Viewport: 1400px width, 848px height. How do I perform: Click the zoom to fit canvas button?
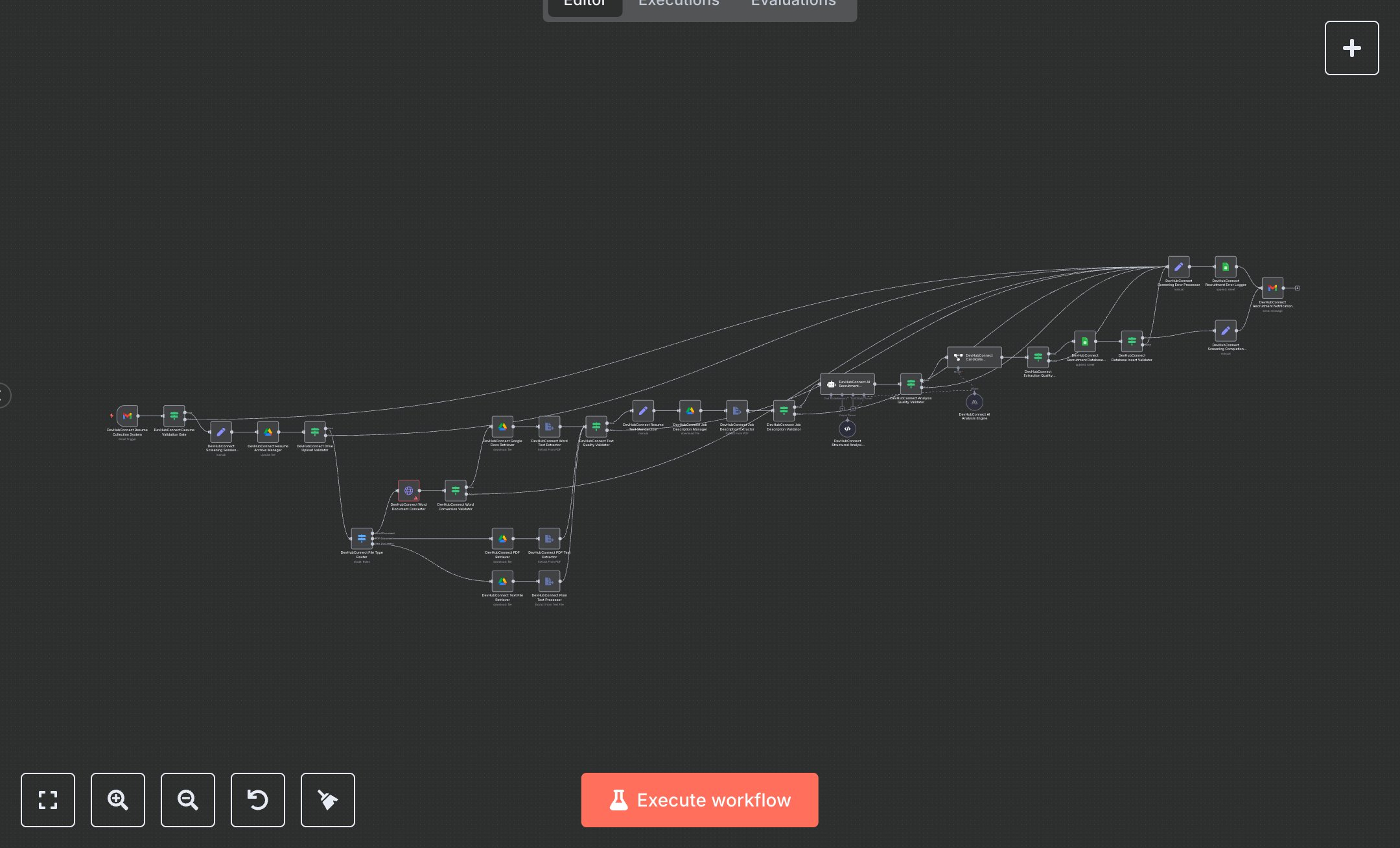click(x=48, y=800)
